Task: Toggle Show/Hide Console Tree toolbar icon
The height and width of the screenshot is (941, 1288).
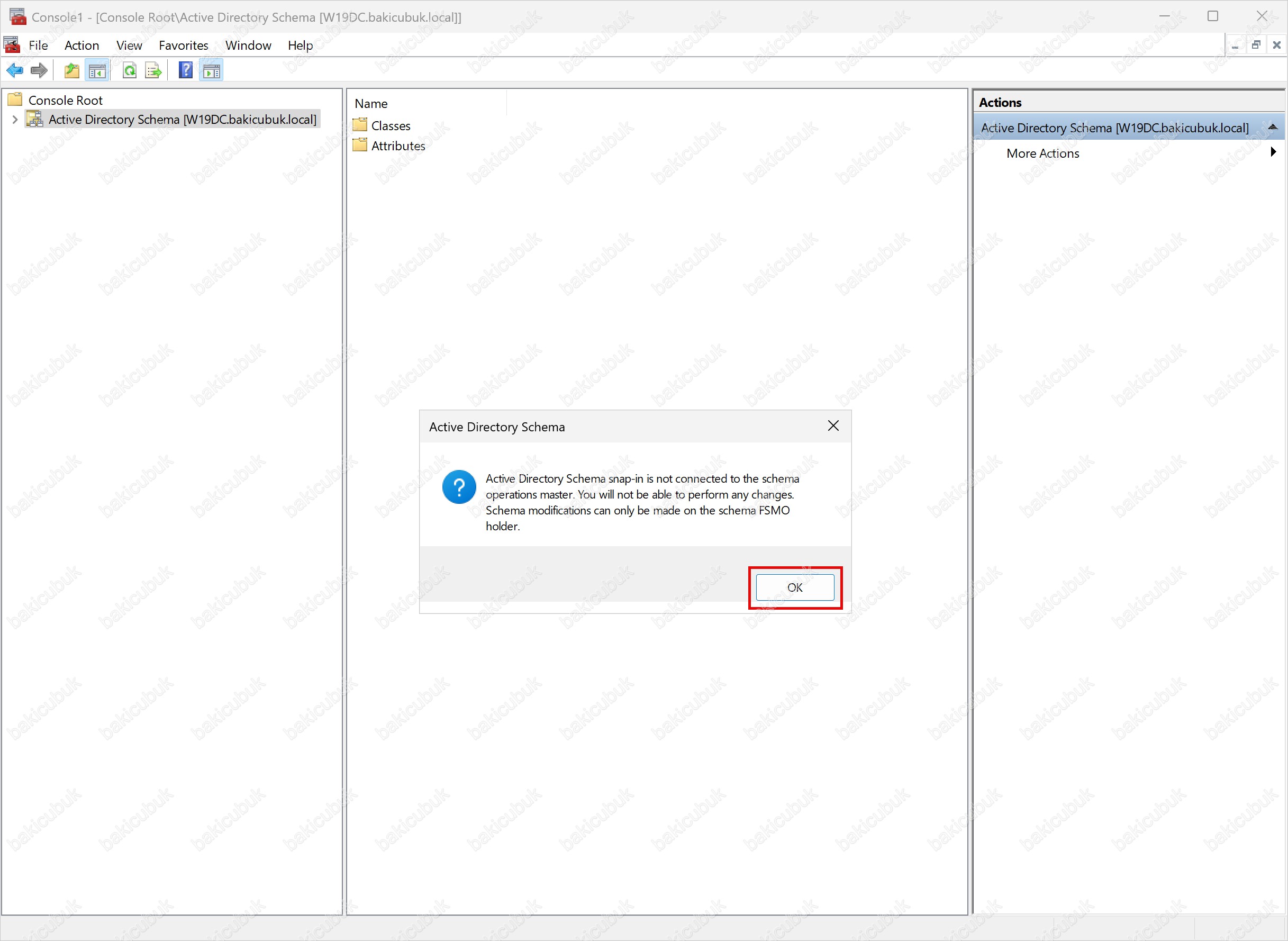Action: [97, 70]
